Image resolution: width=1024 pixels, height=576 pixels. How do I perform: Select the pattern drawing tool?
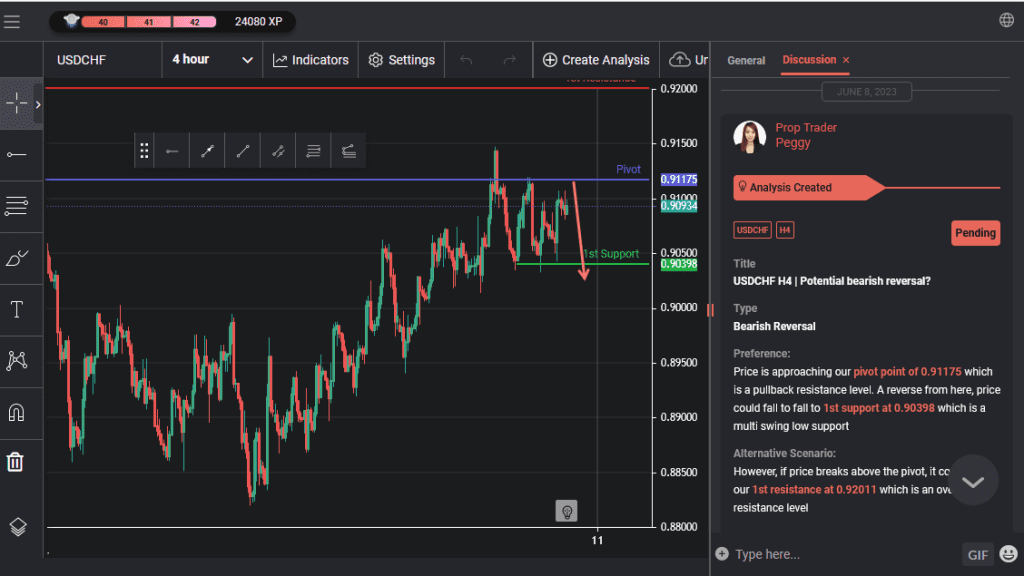[x=17, y=360]
